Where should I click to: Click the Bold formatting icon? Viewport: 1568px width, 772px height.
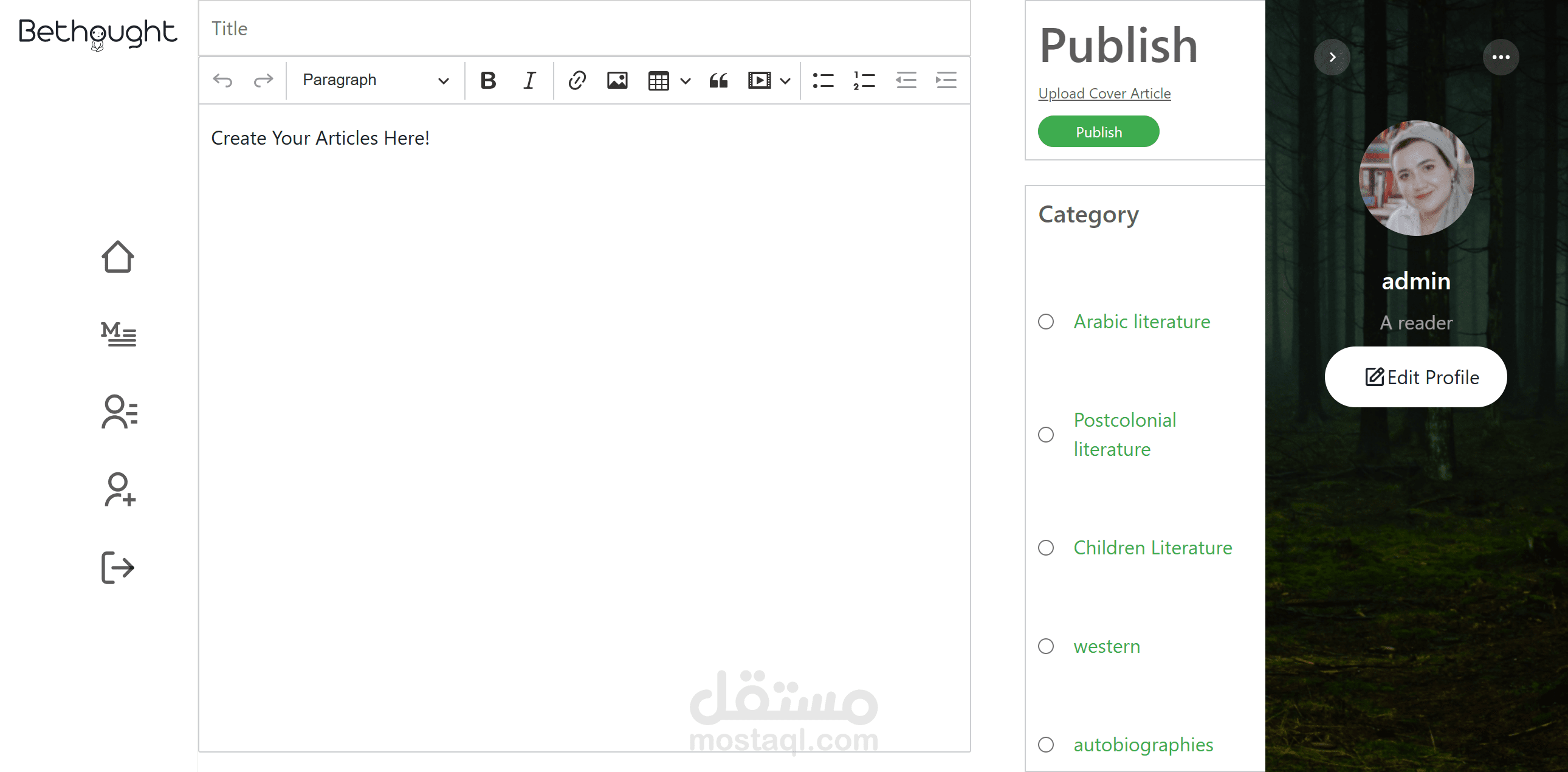[487, 80]
